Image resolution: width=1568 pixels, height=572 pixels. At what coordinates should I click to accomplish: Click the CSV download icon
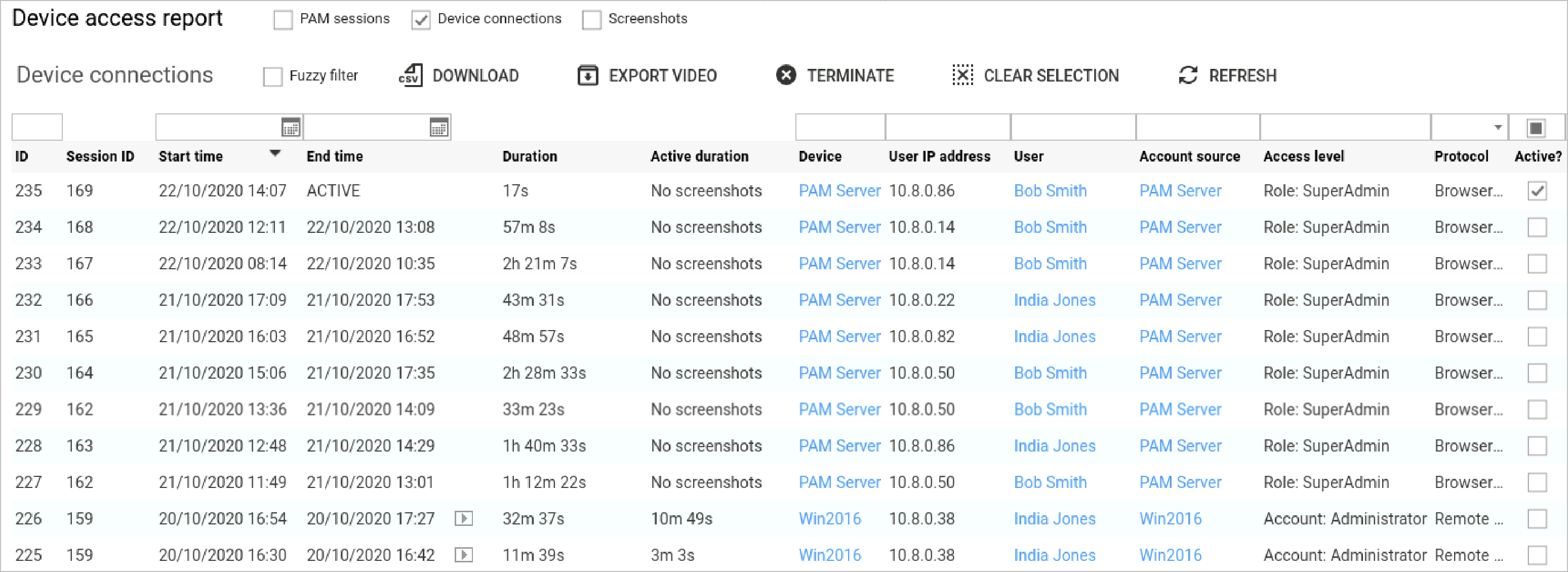coord(411,75)
